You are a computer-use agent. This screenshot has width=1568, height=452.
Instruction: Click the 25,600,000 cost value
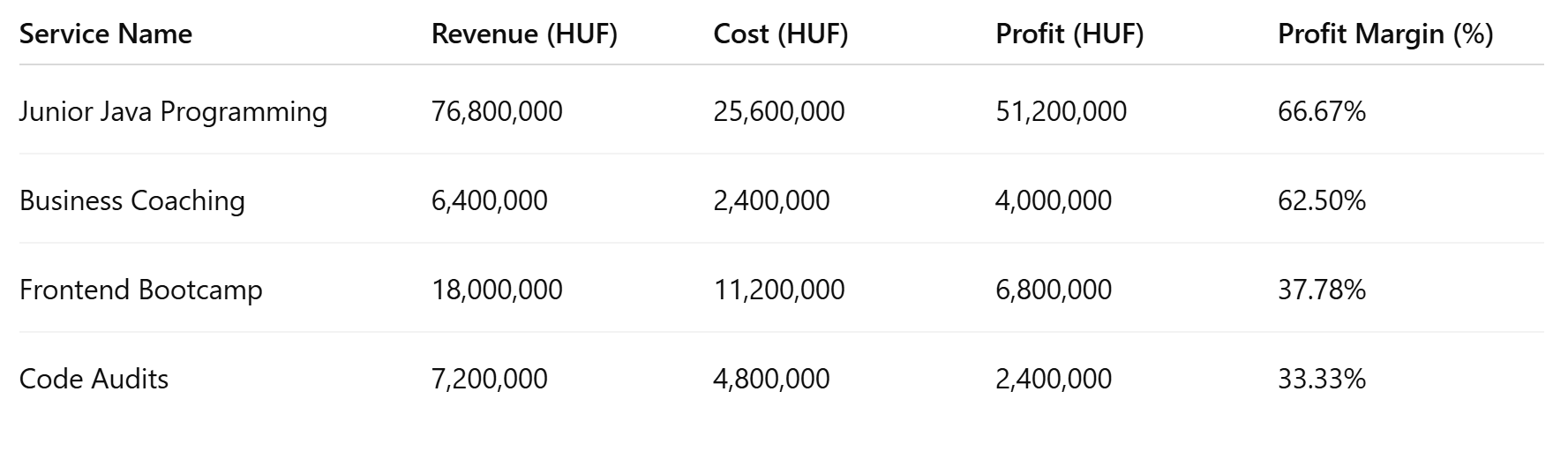779,111
